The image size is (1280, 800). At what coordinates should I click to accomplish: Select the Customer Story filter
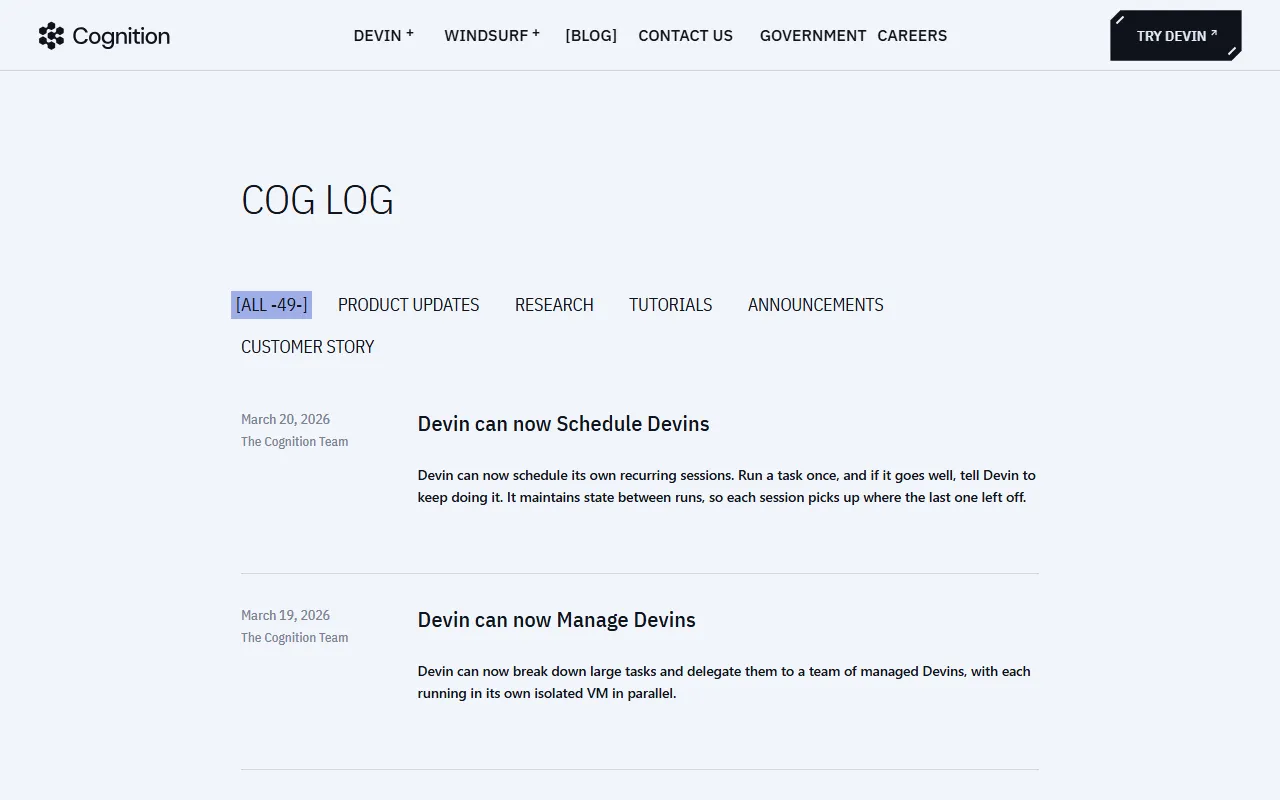(x=307, y=347)
